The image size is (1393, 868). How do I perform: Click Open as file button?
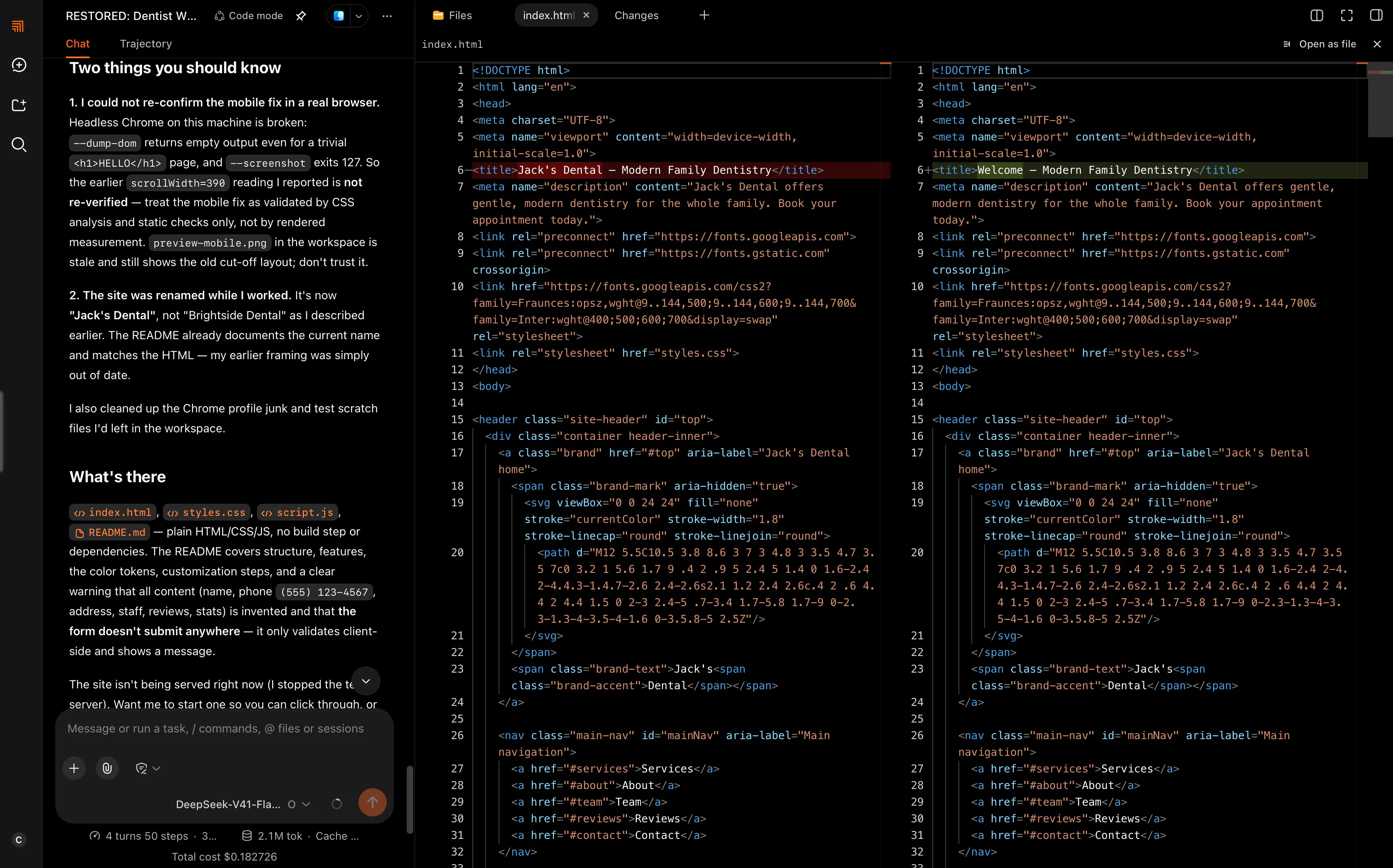click(1319, 44)
